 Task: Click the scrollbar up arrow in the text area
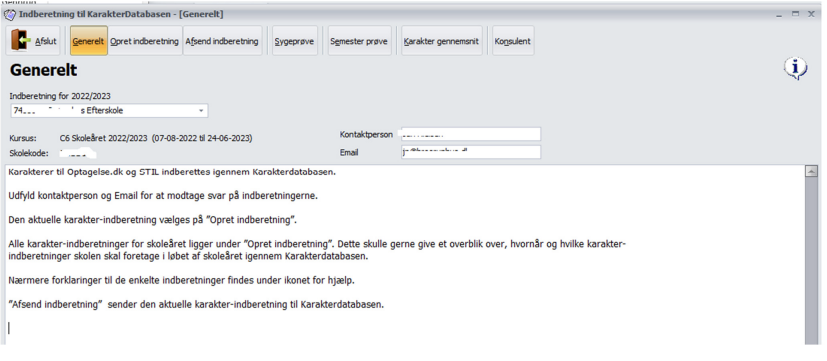point(811,171)
